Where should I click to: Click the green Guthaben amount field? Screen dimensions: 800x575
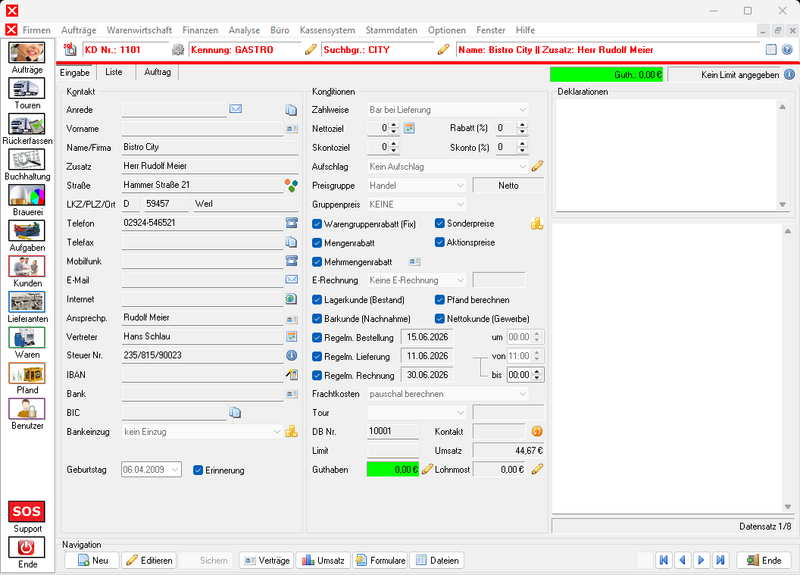[392, 469]
